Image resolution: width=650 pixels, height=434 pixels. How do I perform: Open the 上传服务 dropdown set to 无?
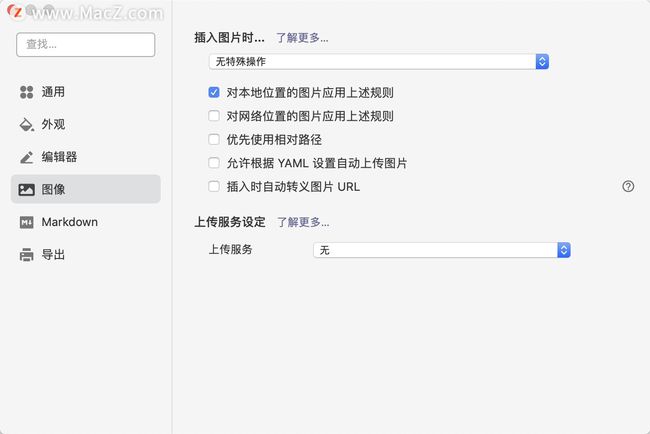tap(441, 250)
